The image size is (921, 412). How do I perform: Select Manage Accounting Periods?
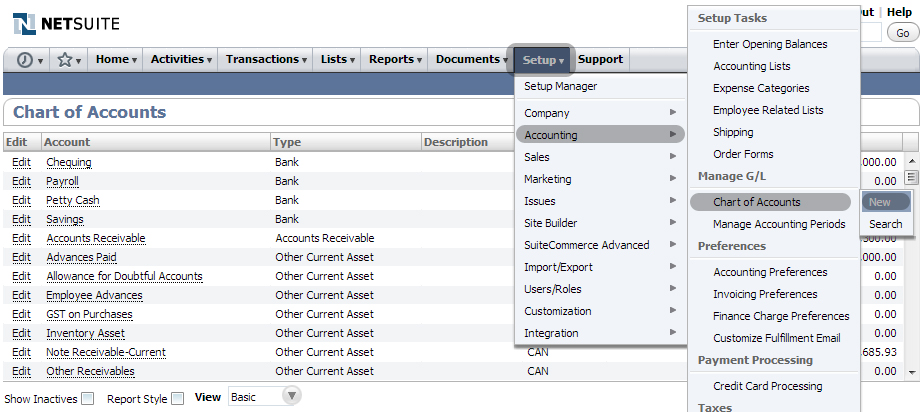click(779, 224)
